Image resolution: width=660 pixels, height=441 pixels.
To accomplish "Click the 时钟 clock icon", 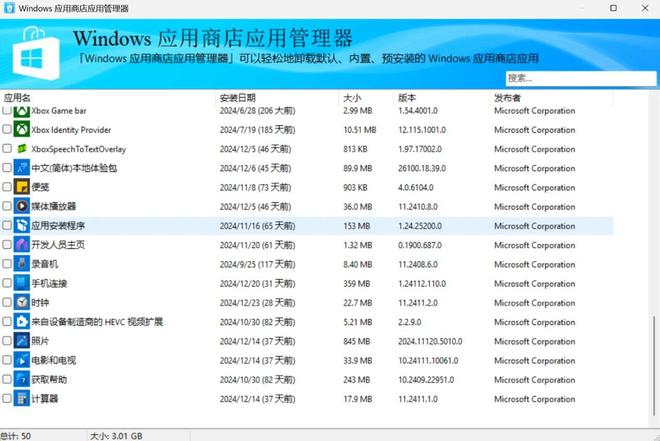I will 21,302.
